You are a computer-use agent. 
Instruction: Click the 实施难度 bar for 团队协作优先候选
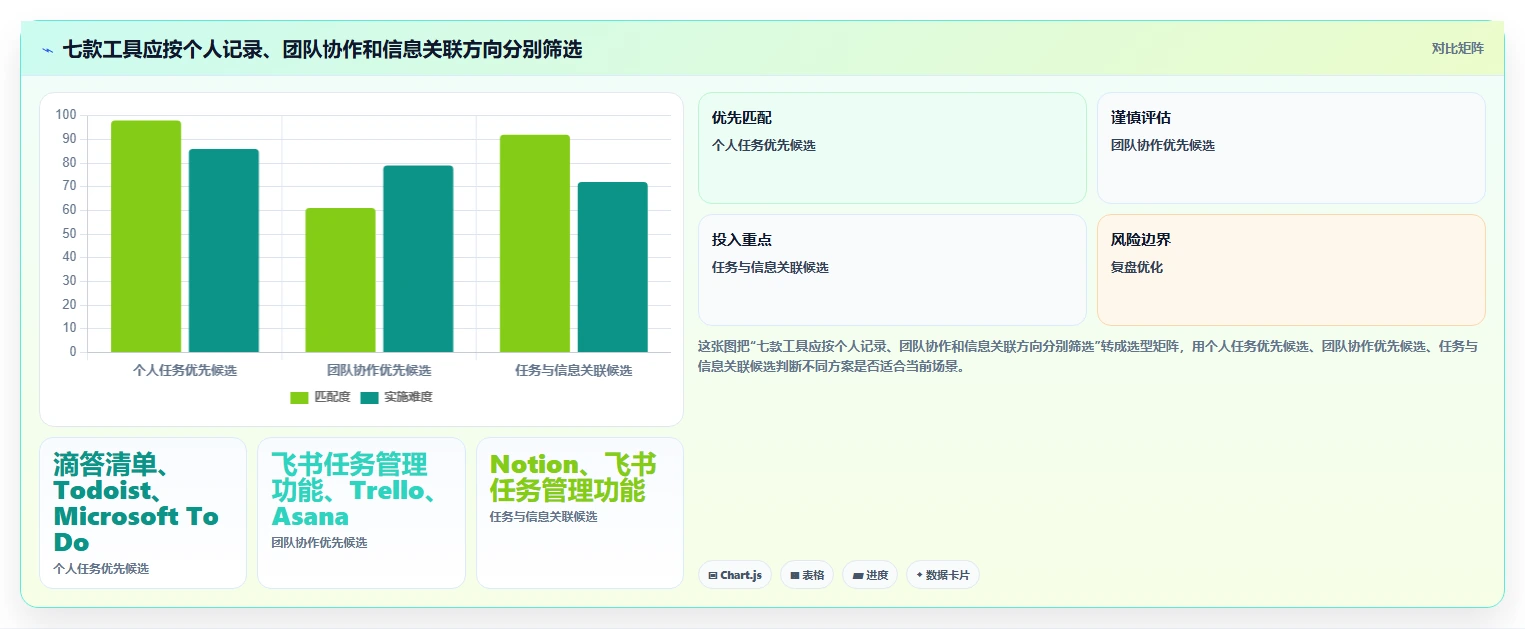click(418, 259)
